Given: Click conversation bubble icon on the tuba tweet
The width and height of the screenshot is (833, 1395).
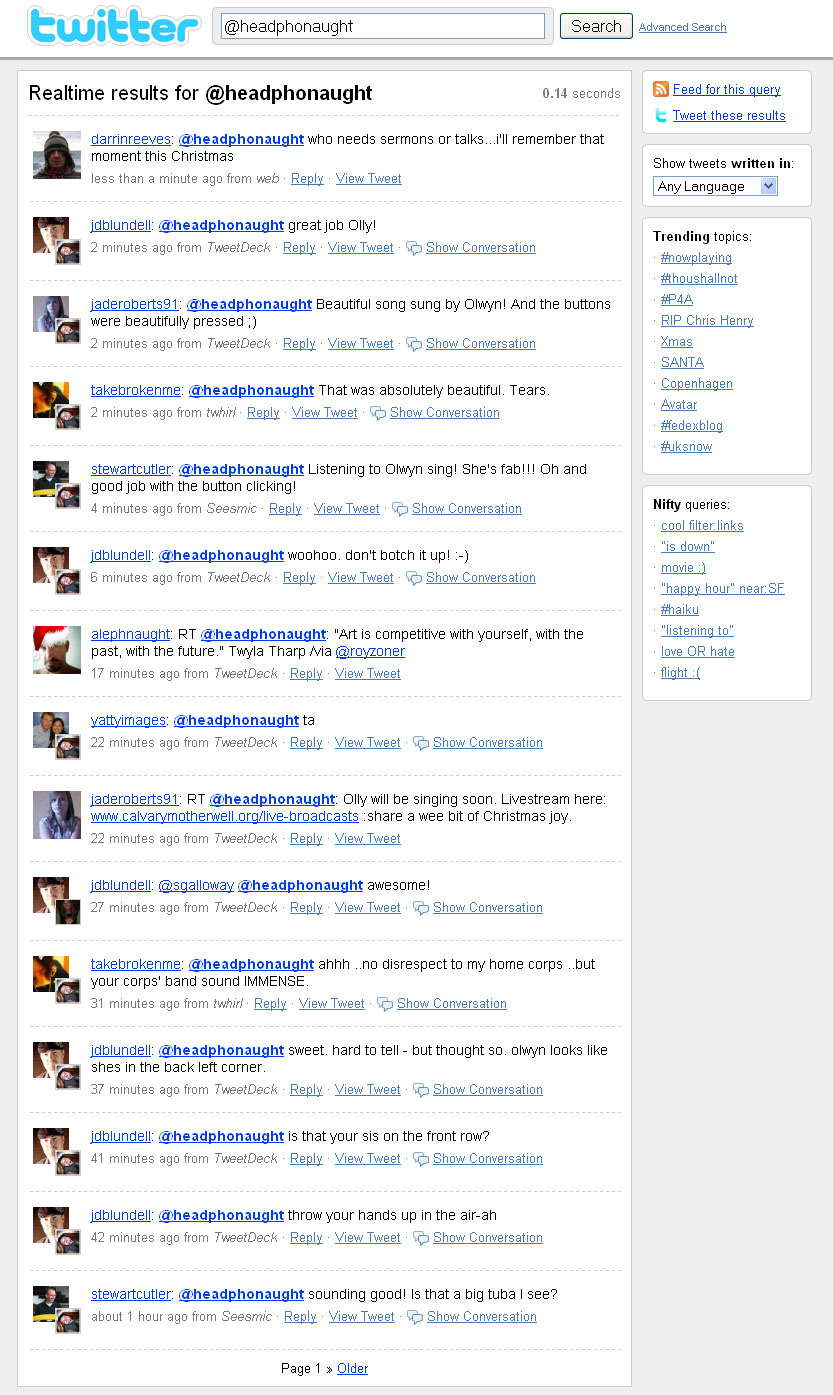Looking at the screenshot, I should tap(415, 1317).
